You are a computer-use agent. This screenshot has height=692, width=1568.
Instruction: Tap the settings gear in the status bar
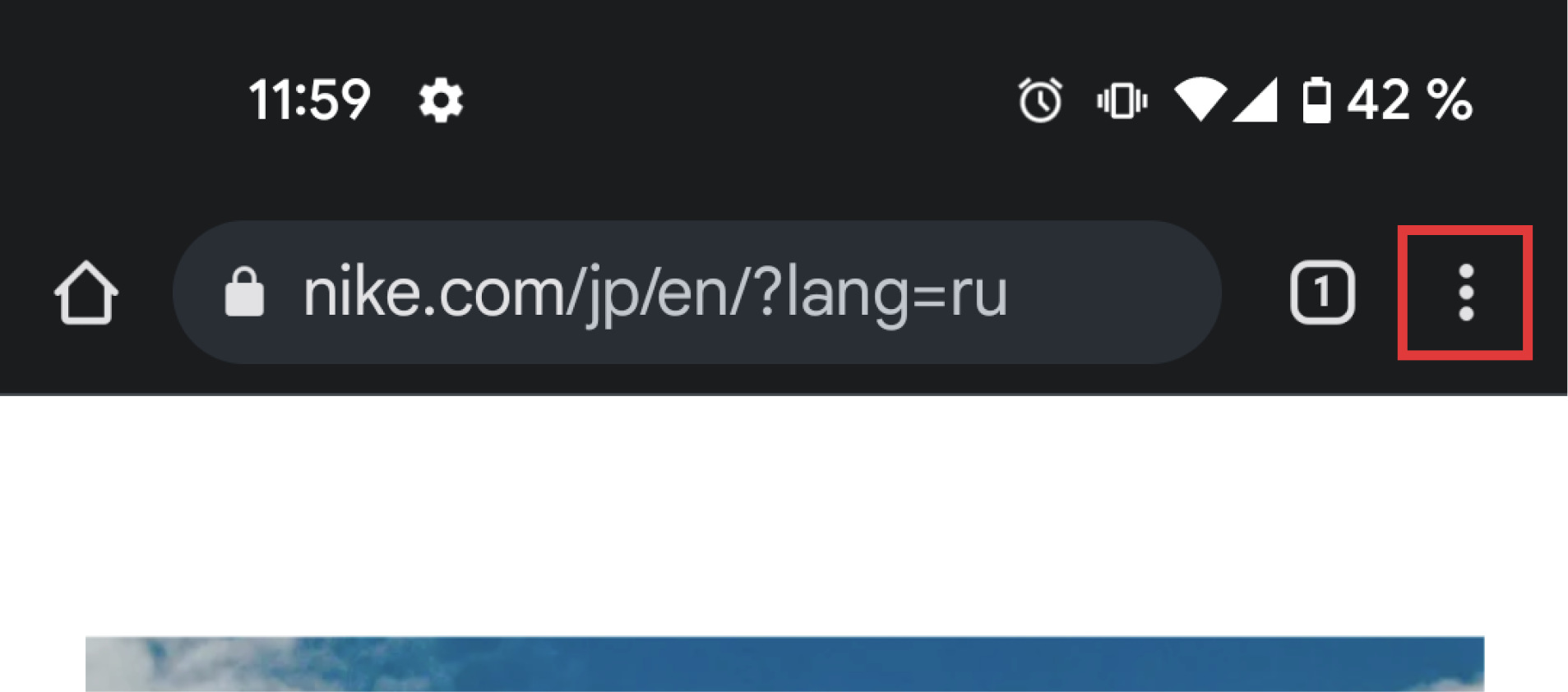click(x=442, y=100)
